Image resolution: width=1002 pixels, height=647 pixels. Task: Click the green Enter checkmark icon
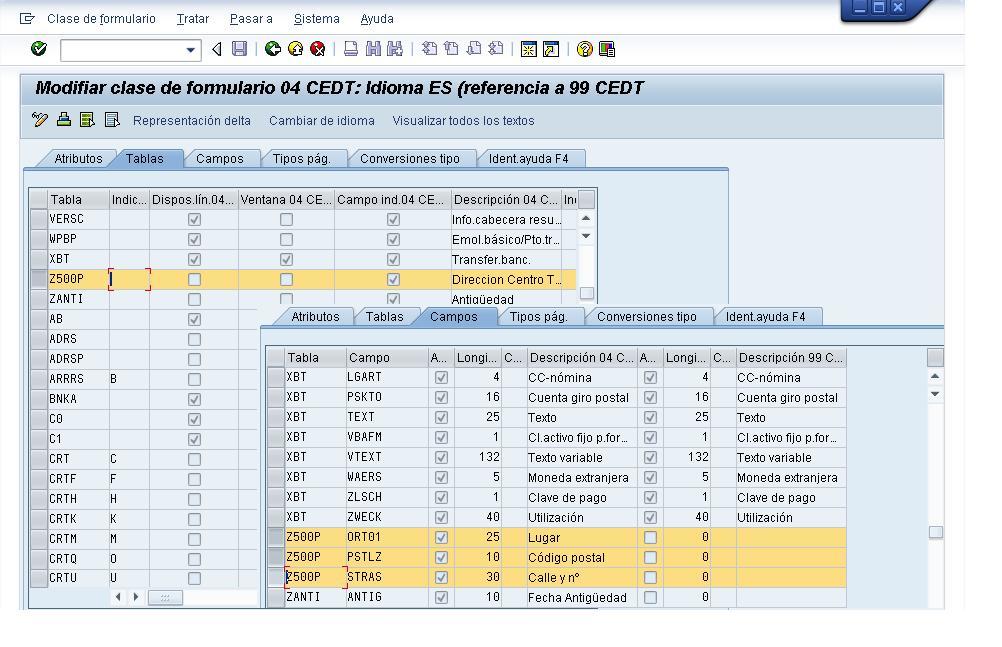pyautogui.click(x=39, y=49)
